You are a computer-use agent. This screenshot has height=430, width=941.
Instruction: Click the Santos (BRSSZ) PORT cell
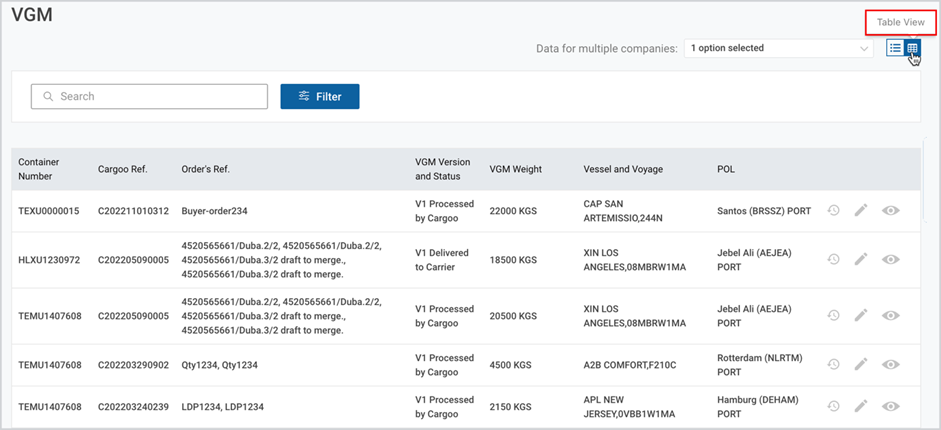pos(764,211)
